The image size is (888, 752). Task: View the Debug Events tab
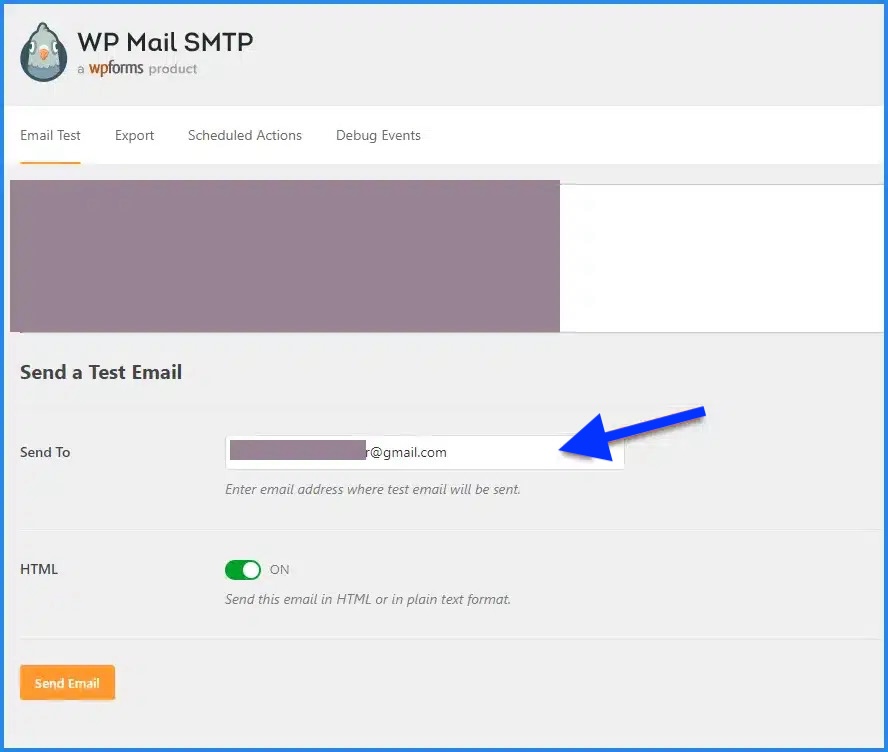pos(378,135)
